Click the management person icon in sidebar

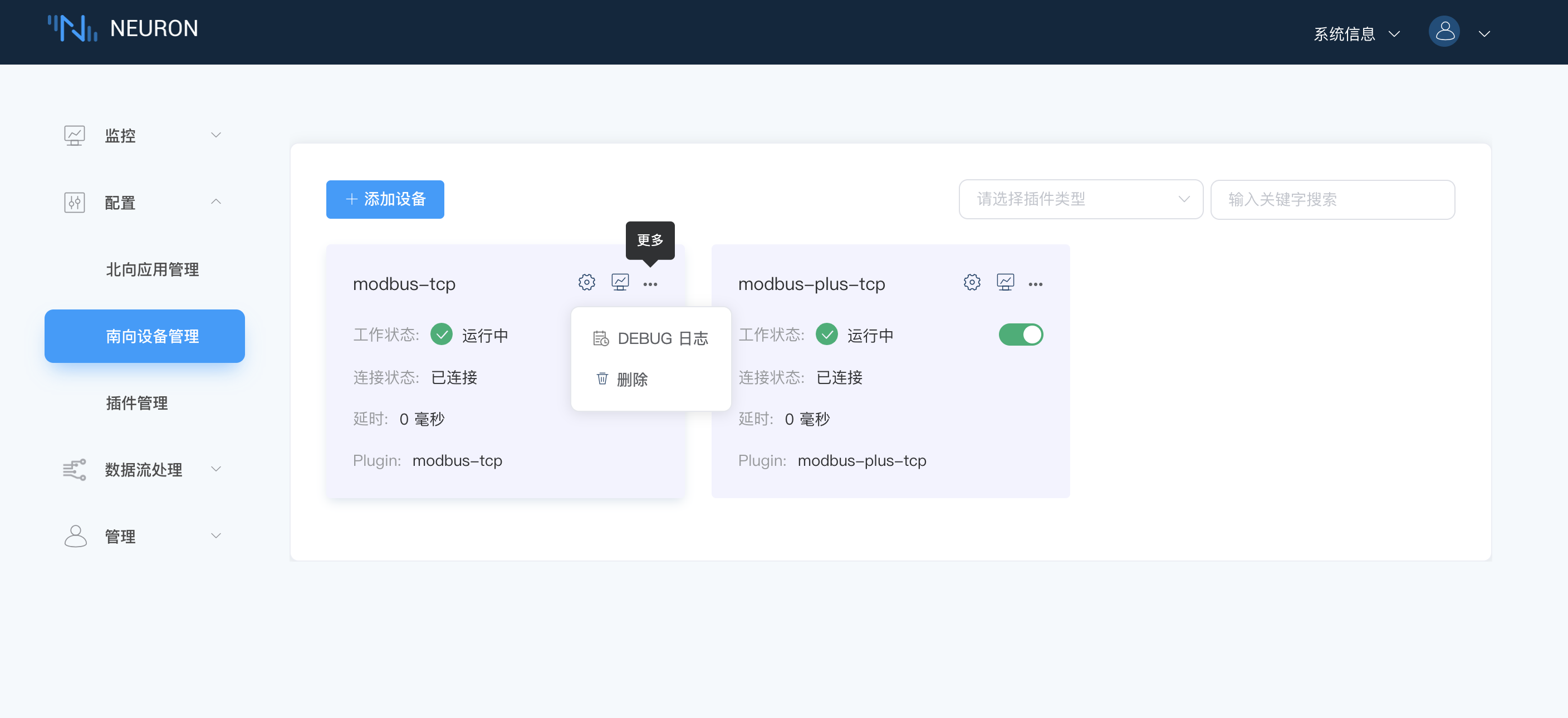coord(75,536)
